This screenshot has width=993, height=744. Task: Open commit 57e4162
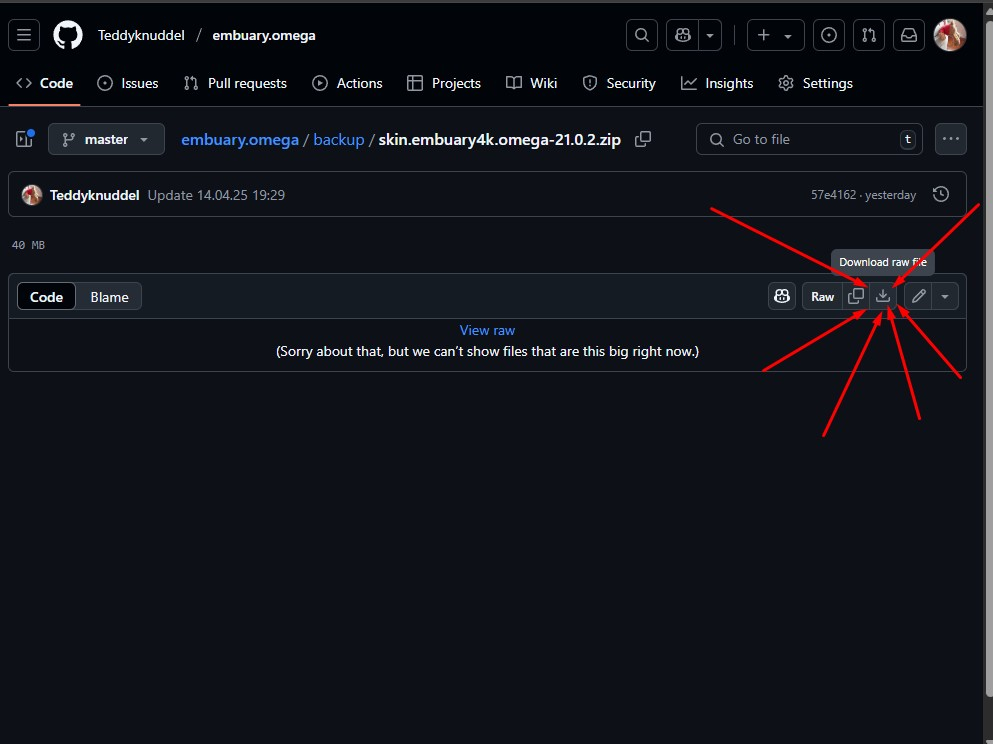pos(833,195)
